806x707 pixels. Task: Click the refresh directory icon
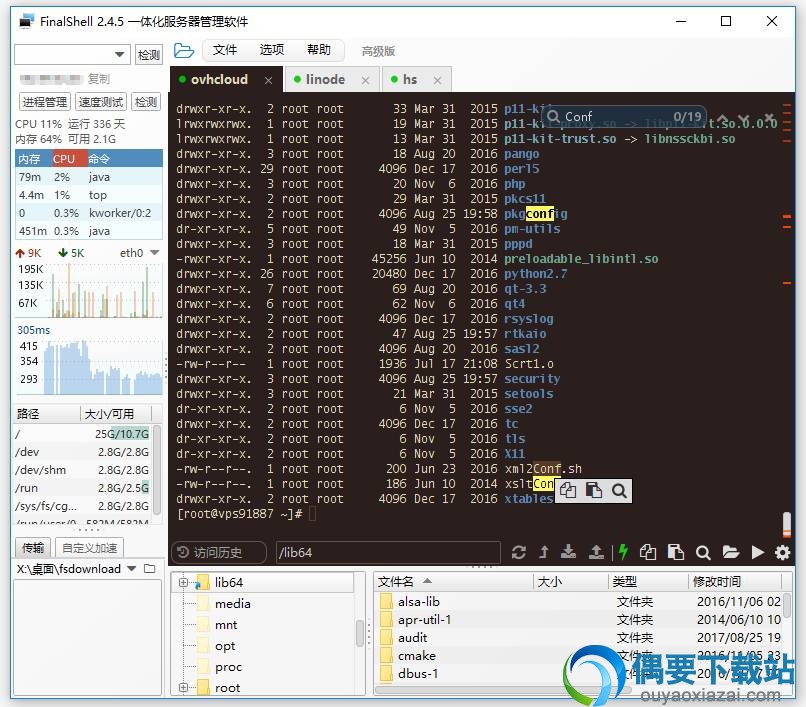tap(519, 553)
